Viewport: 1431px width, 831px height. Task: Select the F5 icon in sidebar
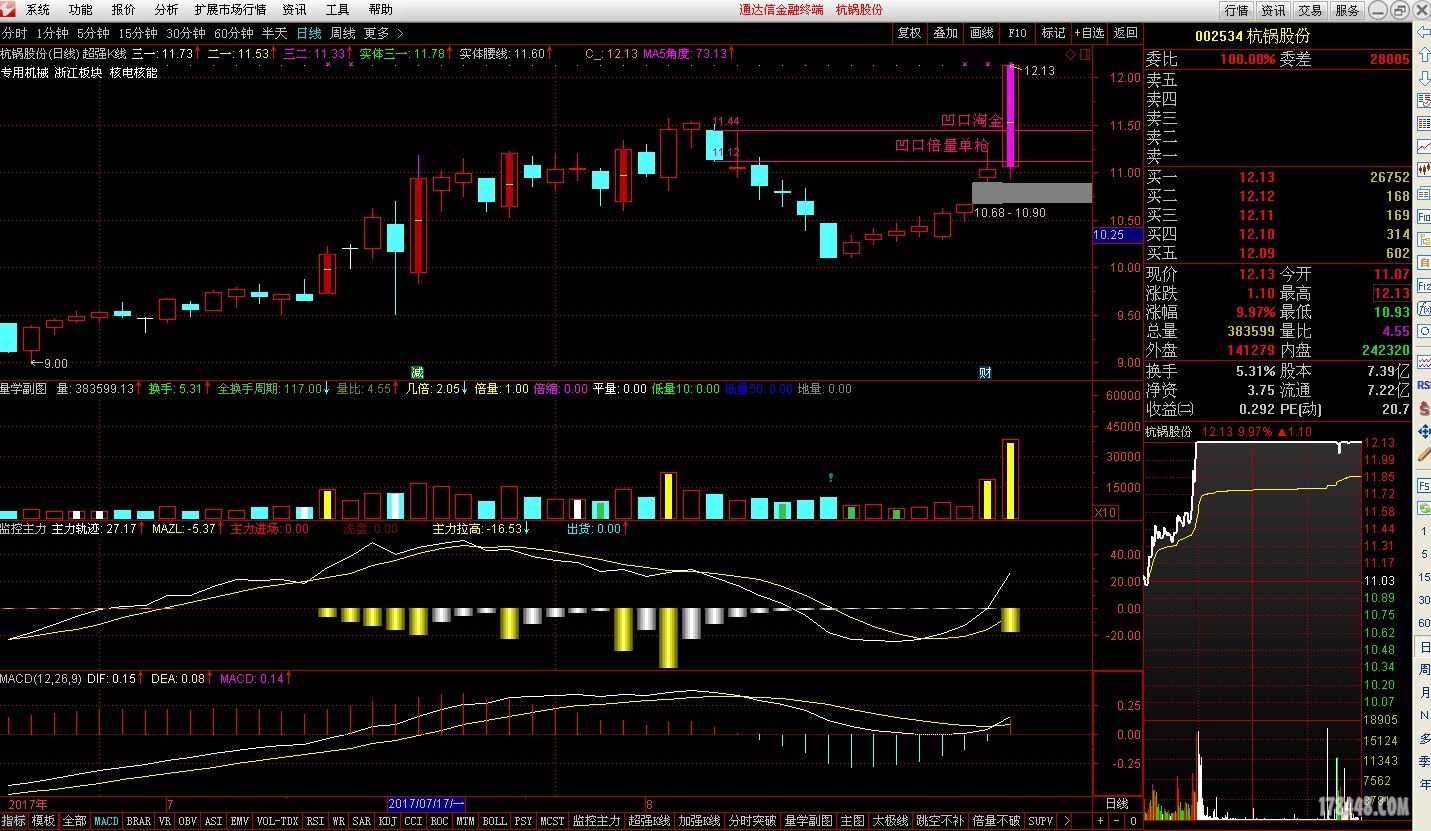(x=1423, y=485)
